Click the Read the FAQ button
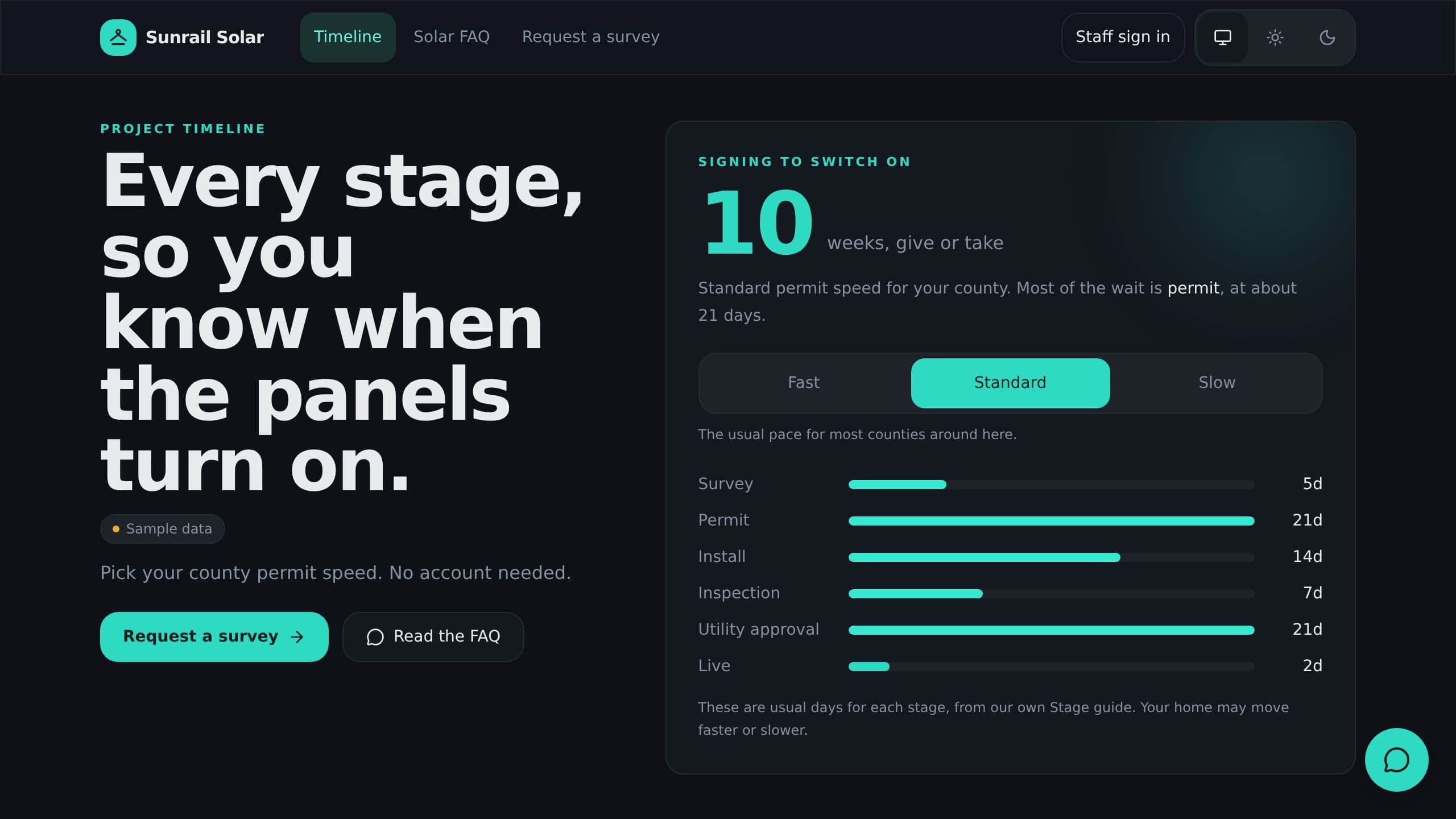Viewport: 1456px width, 819px height. click(433, 637)
